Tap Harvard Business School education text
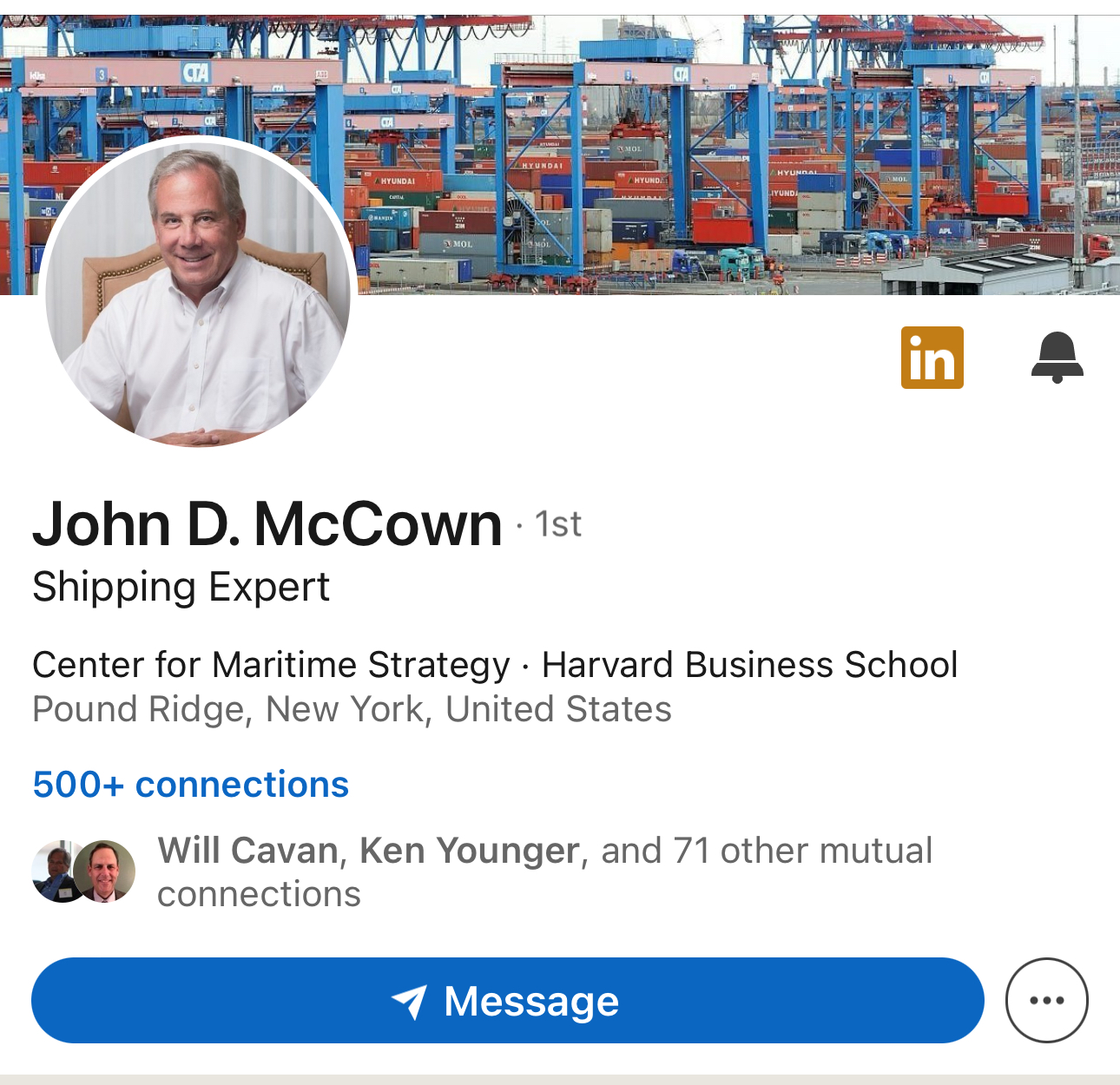 pyautogui.click(x=749, y=665)
